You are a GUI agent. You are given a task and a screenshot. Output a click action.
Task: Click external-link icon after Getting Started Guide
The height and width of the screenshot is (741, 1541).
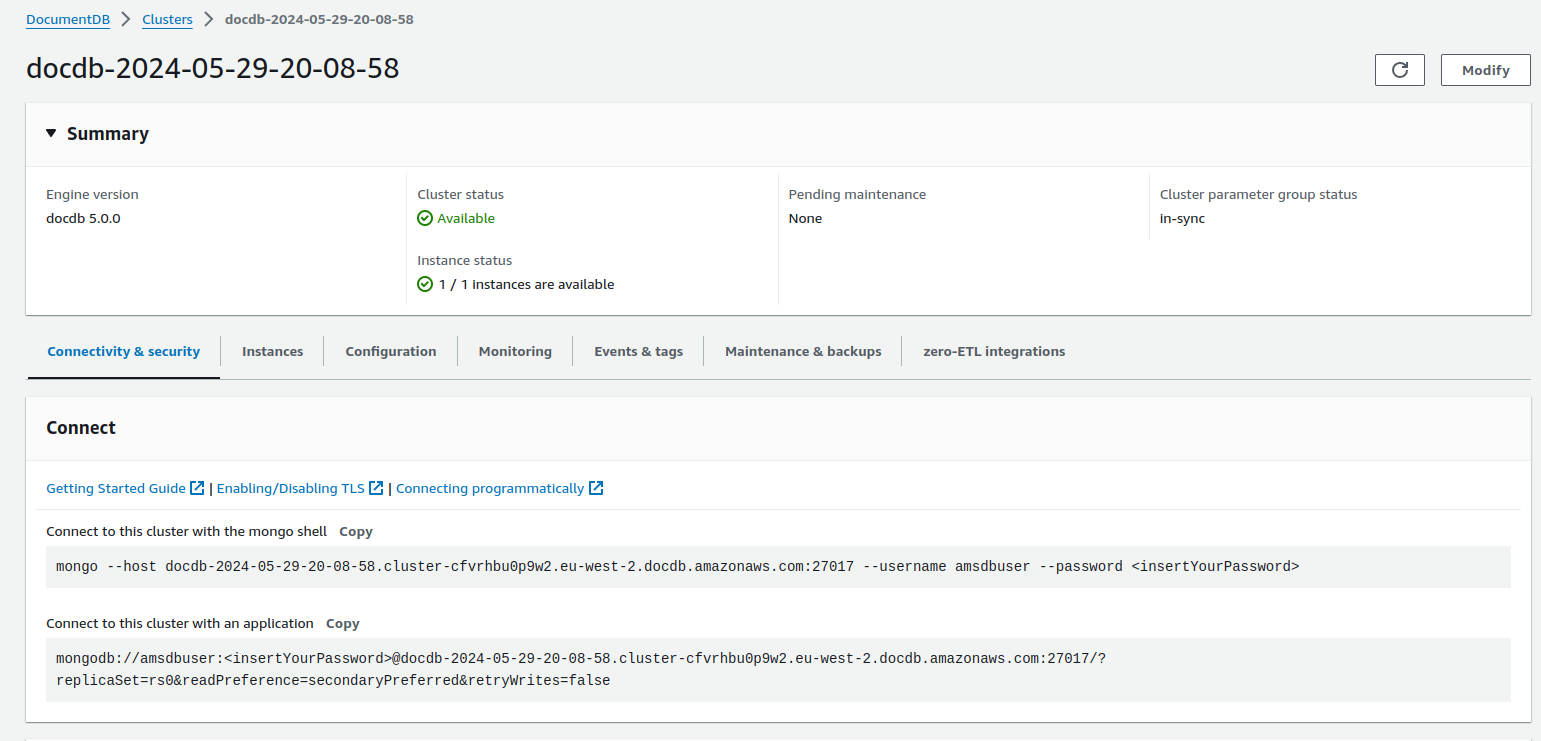click(x=197, y=488)
